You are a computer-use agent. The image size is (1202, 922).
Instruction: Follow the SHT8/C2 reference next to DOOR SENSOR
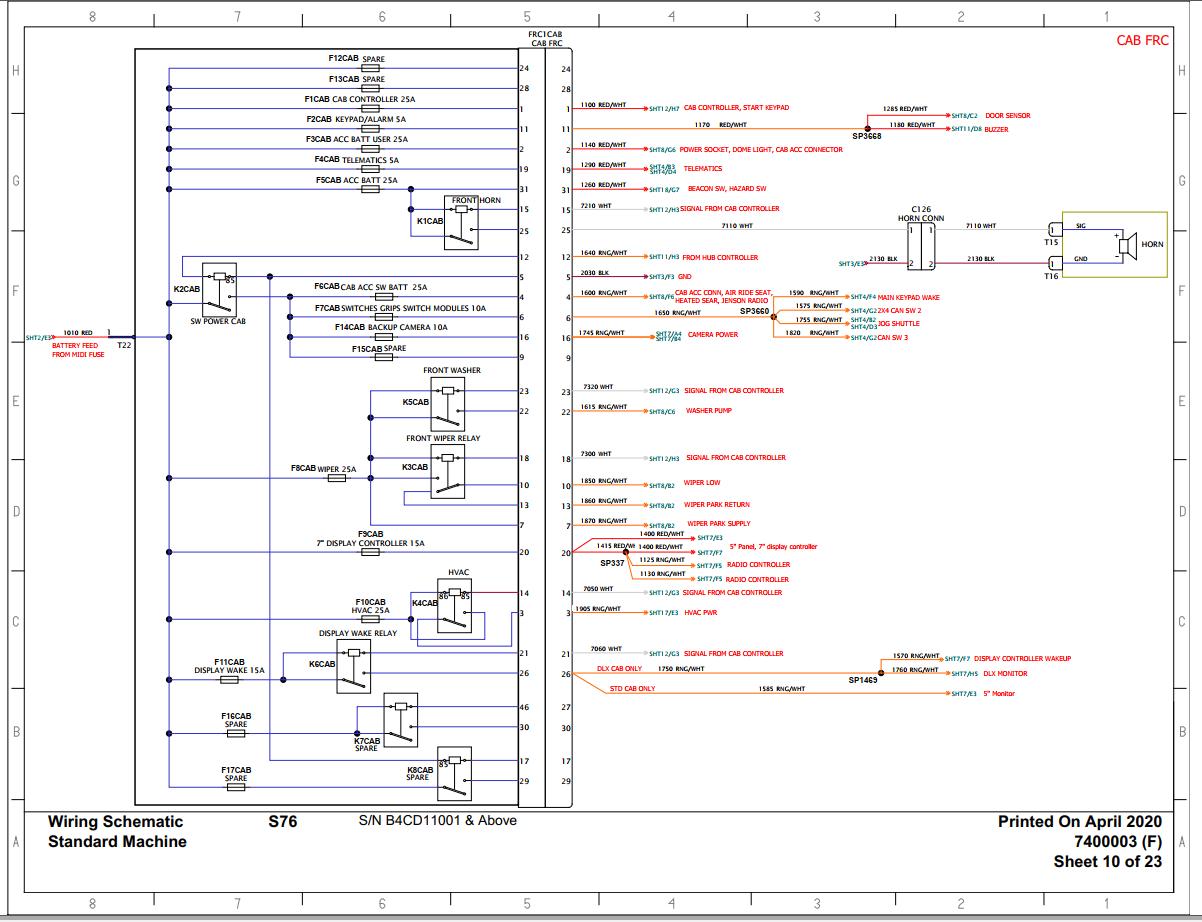tap(964, 116)
